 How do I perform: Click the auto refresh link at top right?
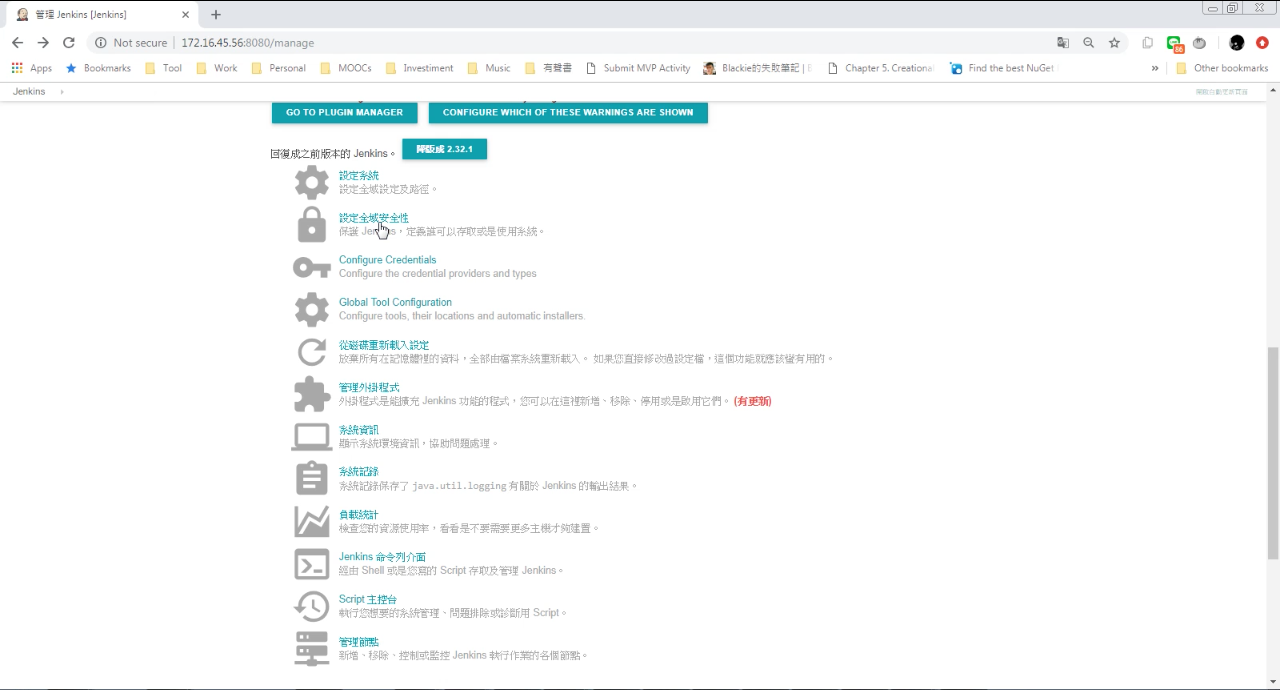1221,91
